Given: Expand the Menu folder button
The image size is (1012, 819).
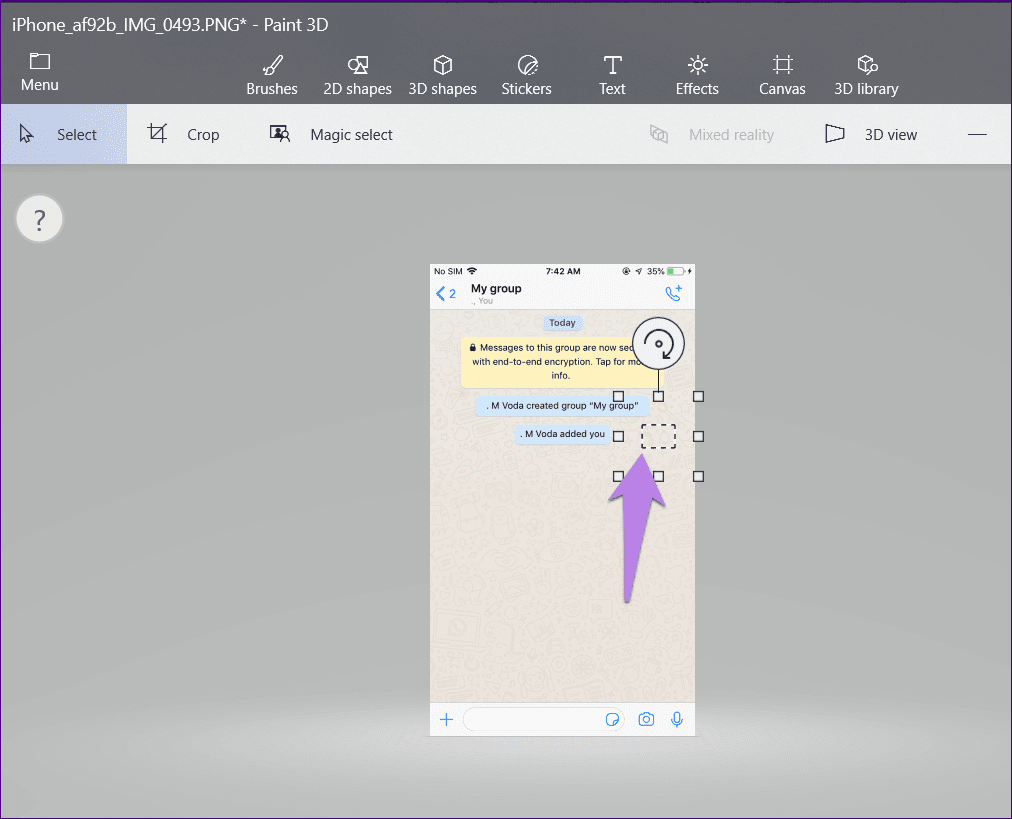Looking at the screenshot, I should click(40, 73).
